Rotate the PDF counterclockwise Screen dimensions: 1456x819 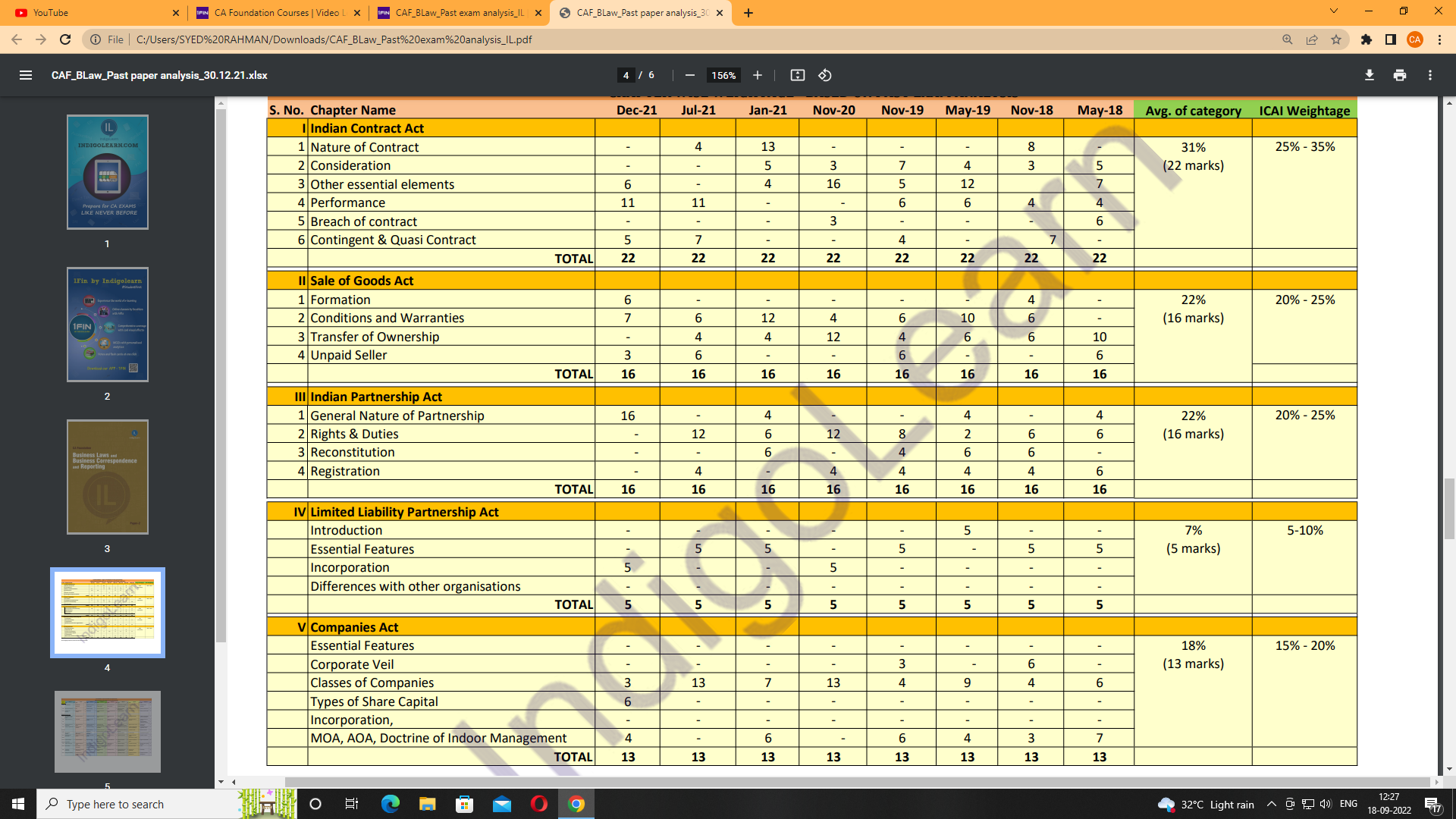coord(825,75)
